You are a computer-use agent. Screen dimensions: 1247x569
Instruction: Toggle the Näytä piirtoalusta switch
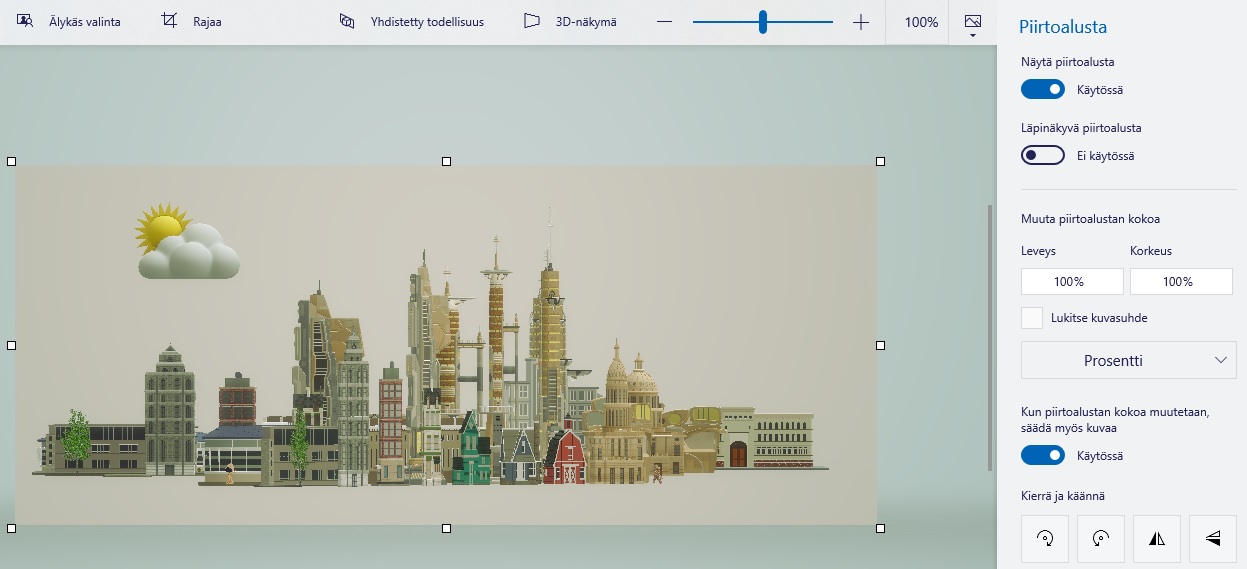(x=1042, y=90)
